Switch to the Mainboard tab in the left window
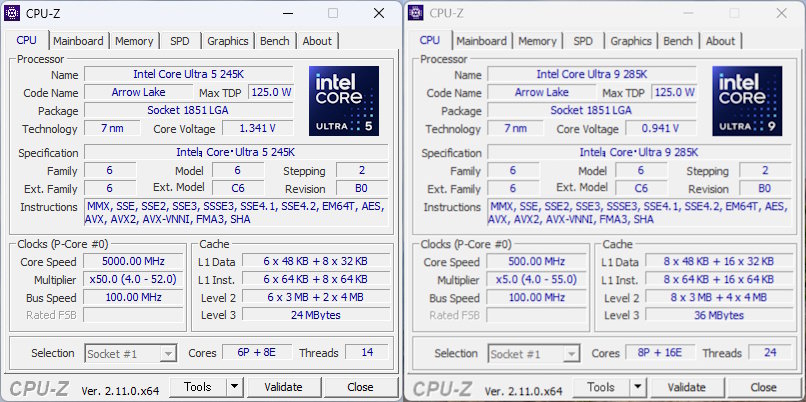Viewport: 806px width, 402px height. pyautogui.click(x=78, y=41)
